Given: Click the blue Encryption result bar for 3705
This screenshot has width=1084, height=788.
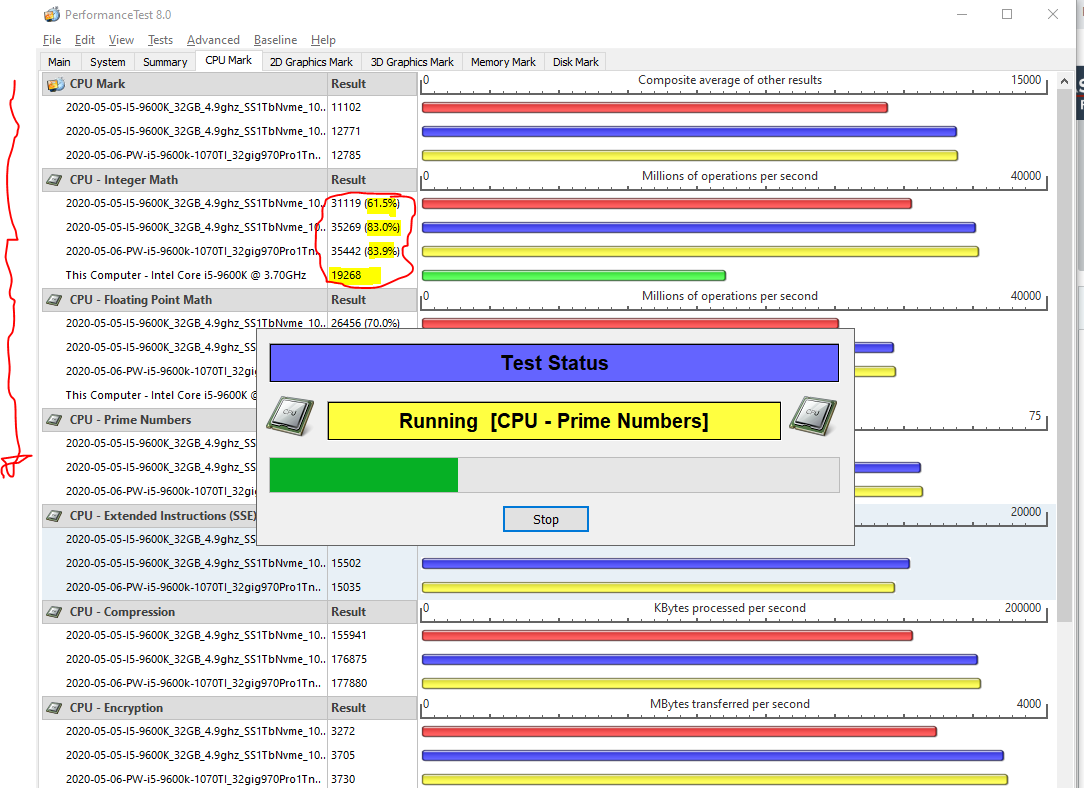Looking at the screenshot, I should (713, 756).
